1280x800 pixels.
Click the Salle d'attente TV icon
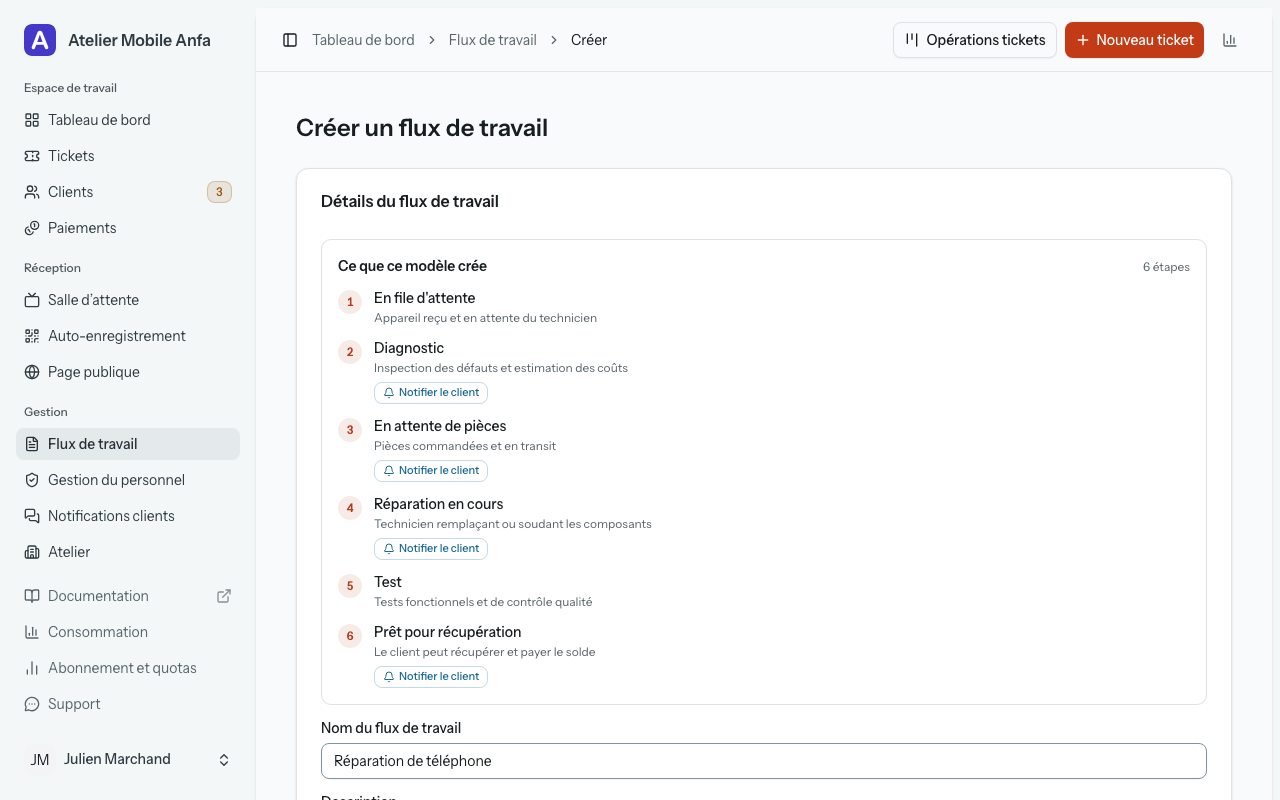(x=32, y=300)
